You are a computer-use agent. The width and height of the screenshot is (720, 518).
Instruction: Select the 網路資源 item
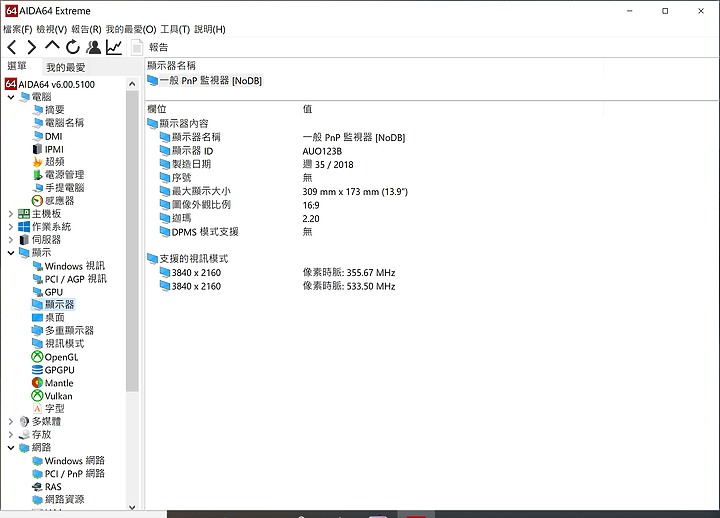point(58,499)
